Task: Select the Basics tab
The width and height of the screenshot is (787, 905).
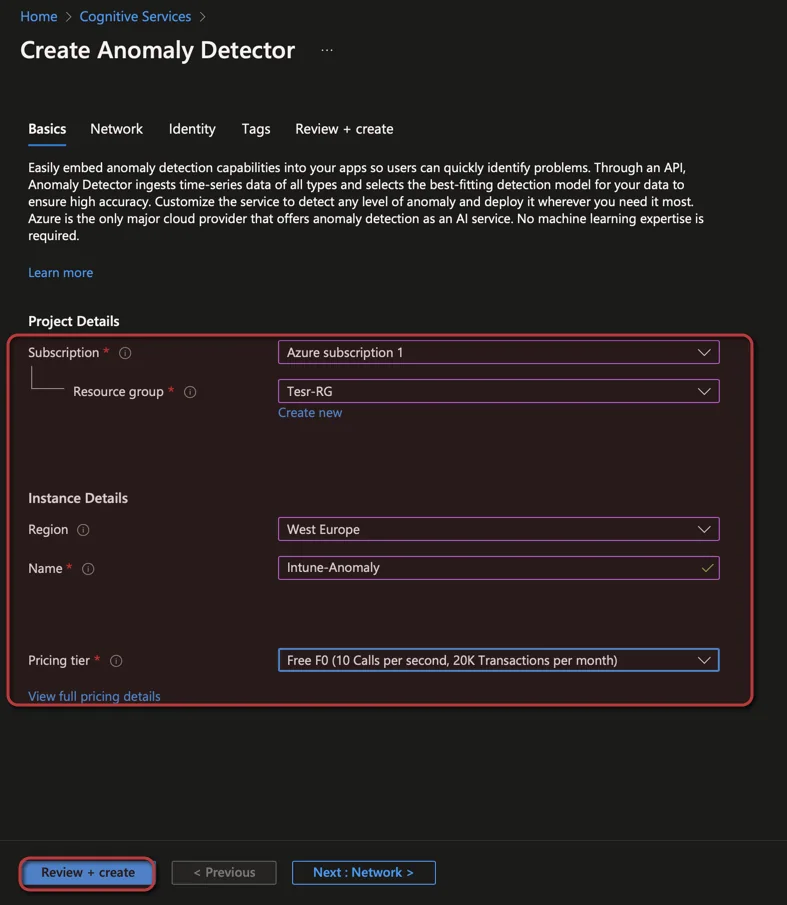Action: coord(47,129)
